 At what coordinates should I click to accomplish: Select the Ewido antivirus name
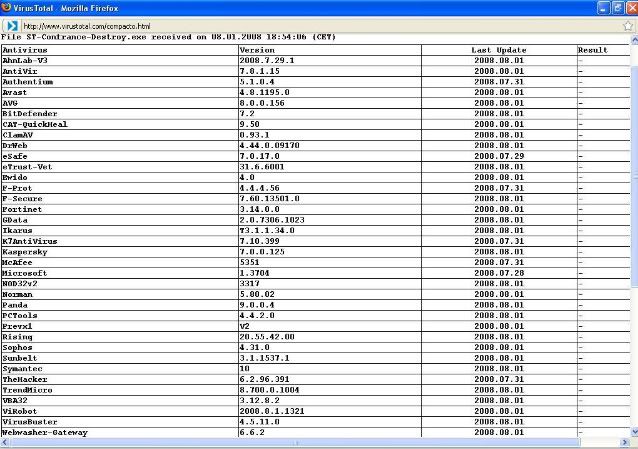(15, 177)
